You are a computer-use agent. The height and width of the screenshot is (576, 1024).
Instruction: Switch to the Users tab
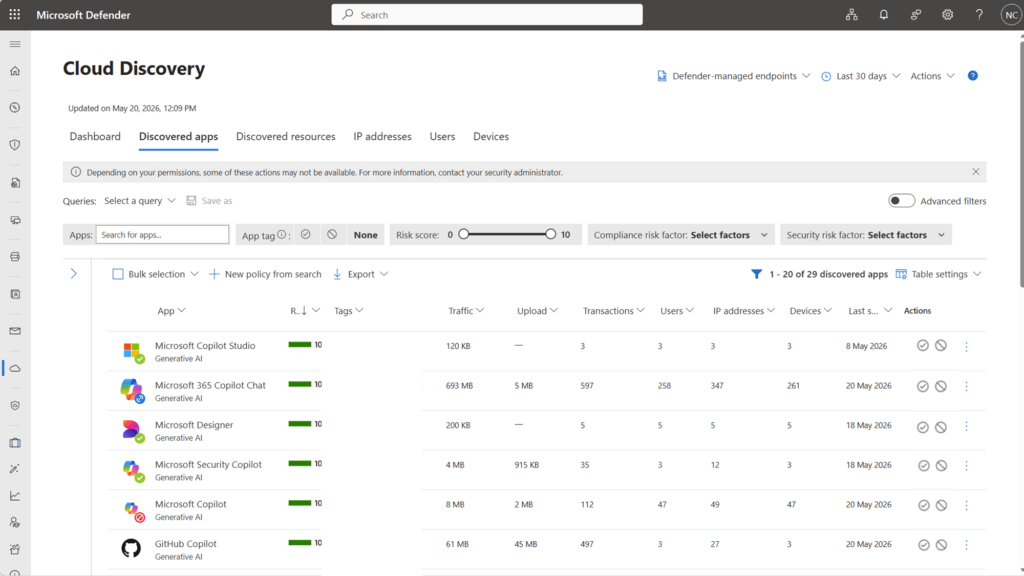tap(442, 136)
